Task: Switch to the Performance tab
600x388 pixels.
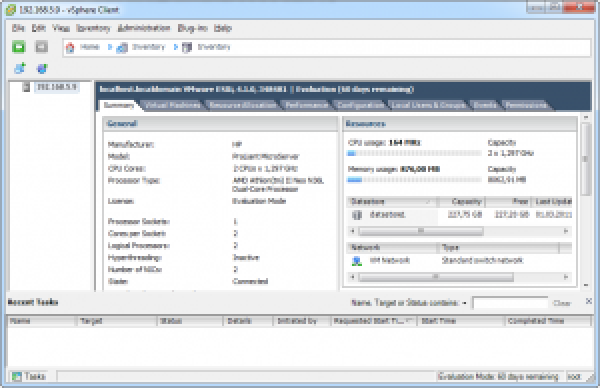Action: pyautogui.click(x=307, y=105)
